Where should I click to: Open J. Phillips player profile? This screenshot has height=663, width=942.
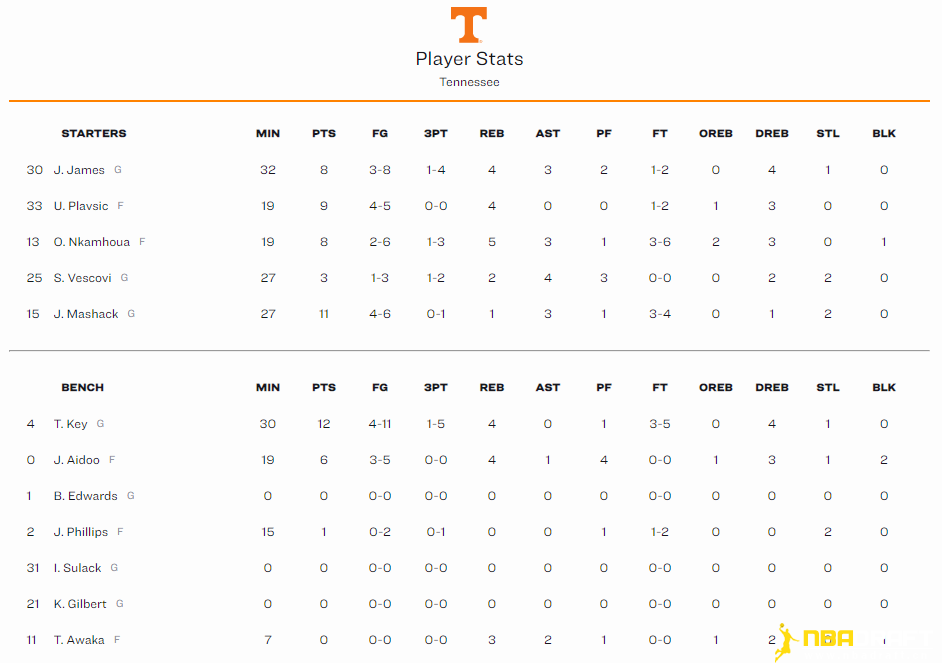(81, 532)
